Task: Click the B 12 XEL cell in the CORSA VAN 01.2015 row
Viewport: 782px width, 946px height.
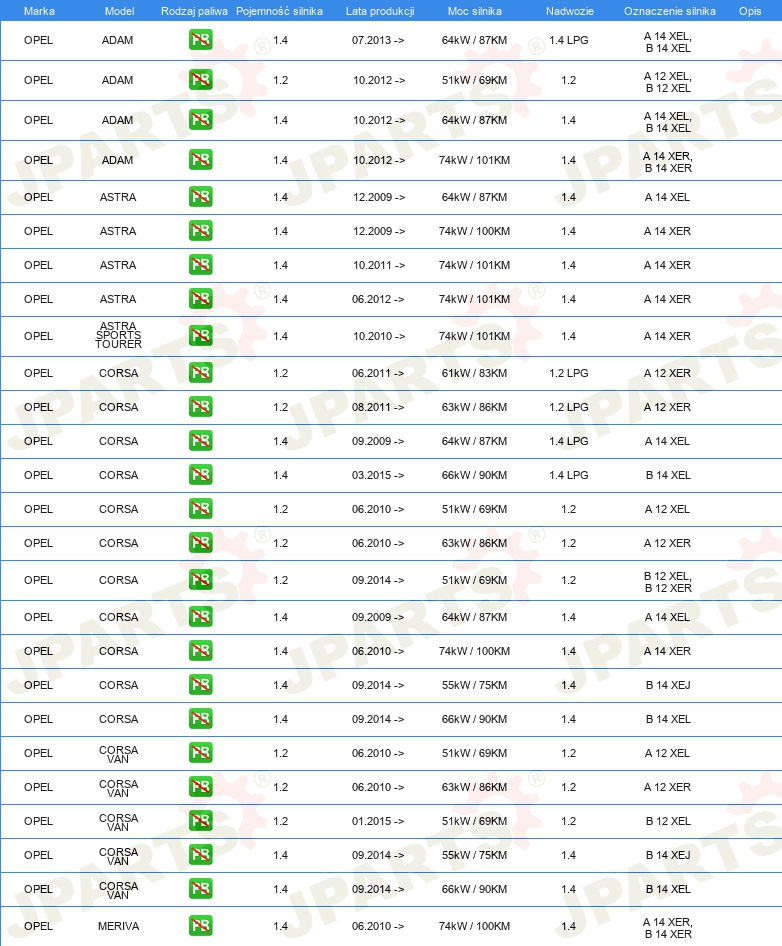Action: point(668,821)
